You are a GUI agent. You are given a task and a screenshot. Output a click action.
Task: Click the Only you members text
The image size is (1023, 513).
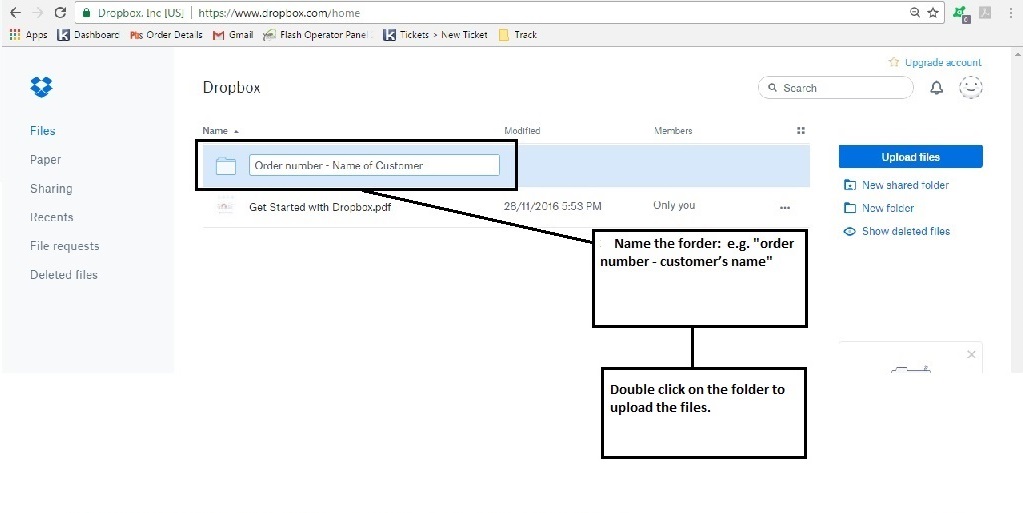[674, 206]
